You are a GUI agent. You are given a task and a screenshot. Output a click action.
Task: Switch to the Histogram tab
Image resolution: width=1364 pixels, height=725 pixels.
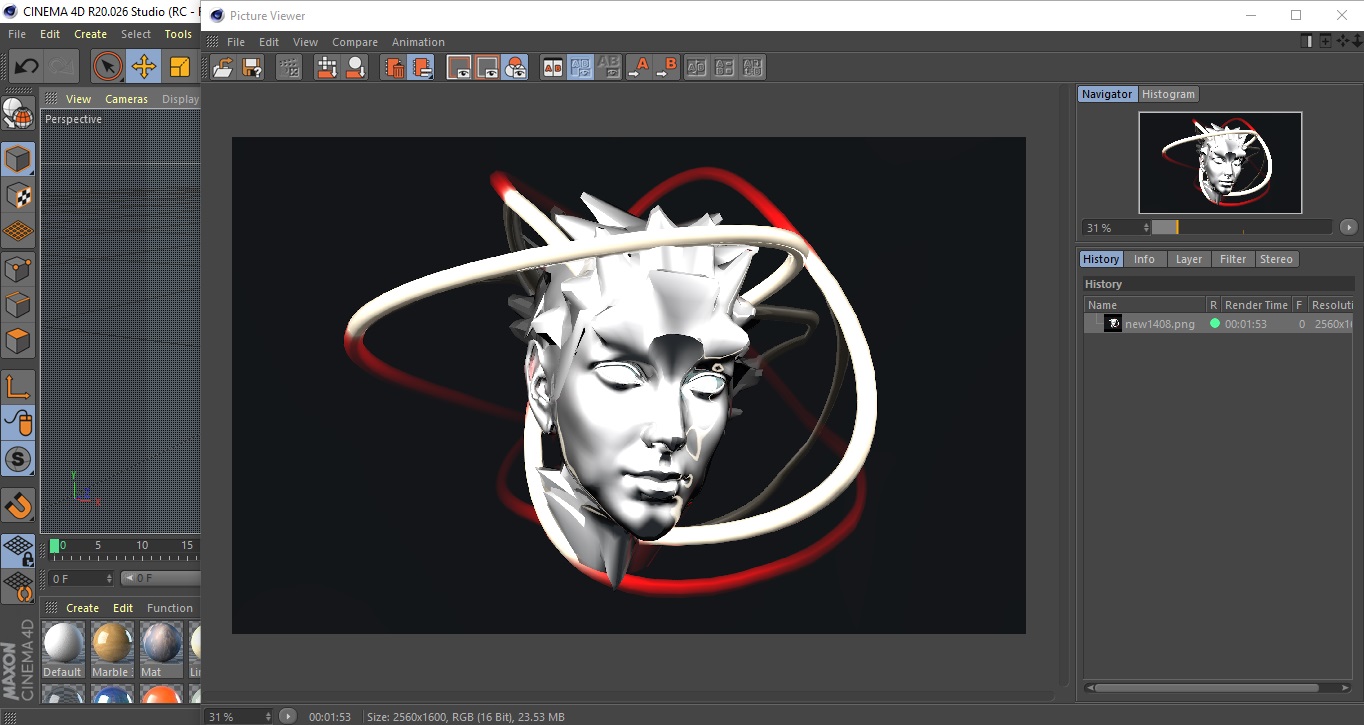coord(1168,94)
